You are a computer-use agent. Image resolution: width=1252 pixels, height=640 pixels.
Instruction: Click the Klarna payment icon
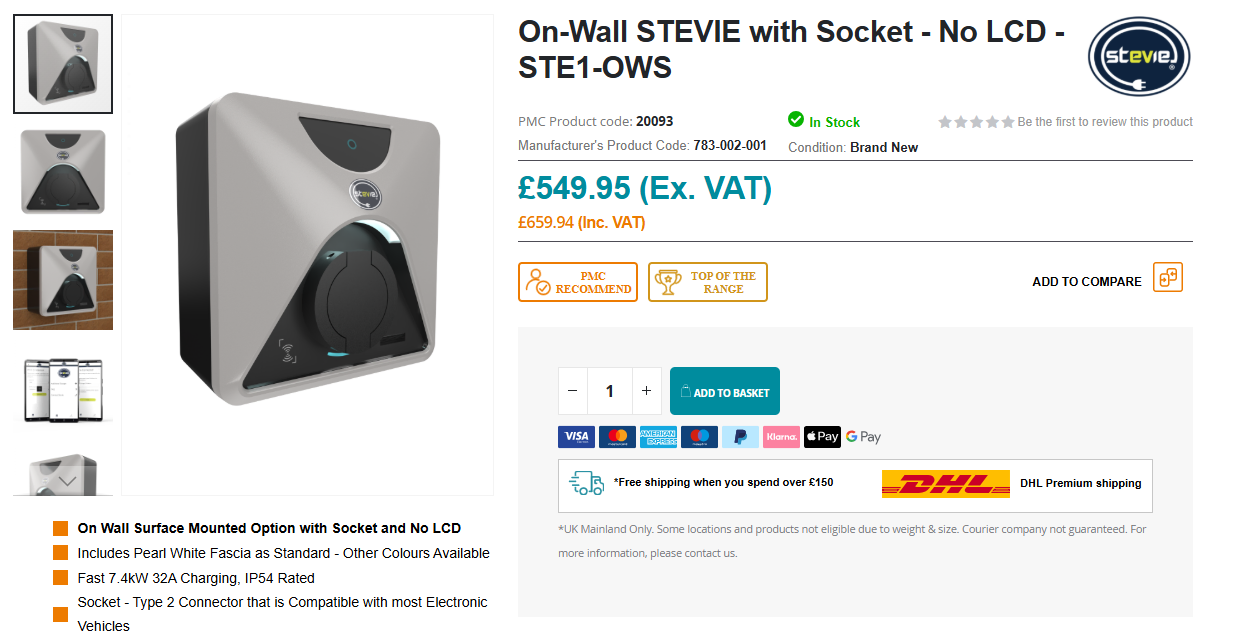pos(781,437)
